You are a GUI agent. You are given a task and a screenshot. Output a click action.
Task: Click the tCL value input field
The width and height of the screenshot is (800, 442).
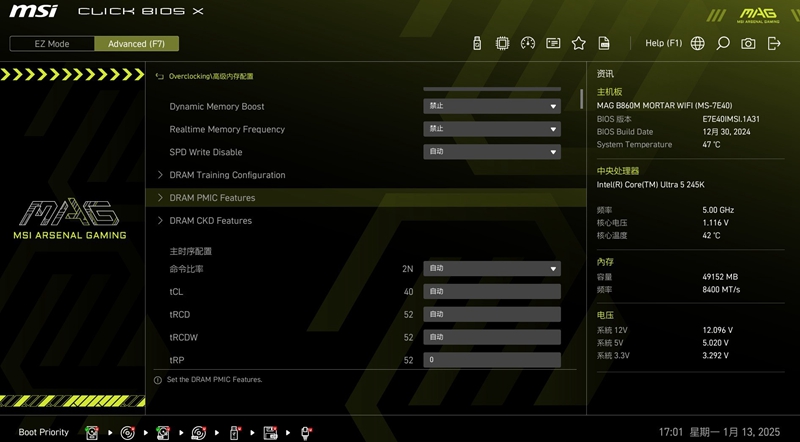(x=491, y=291)
